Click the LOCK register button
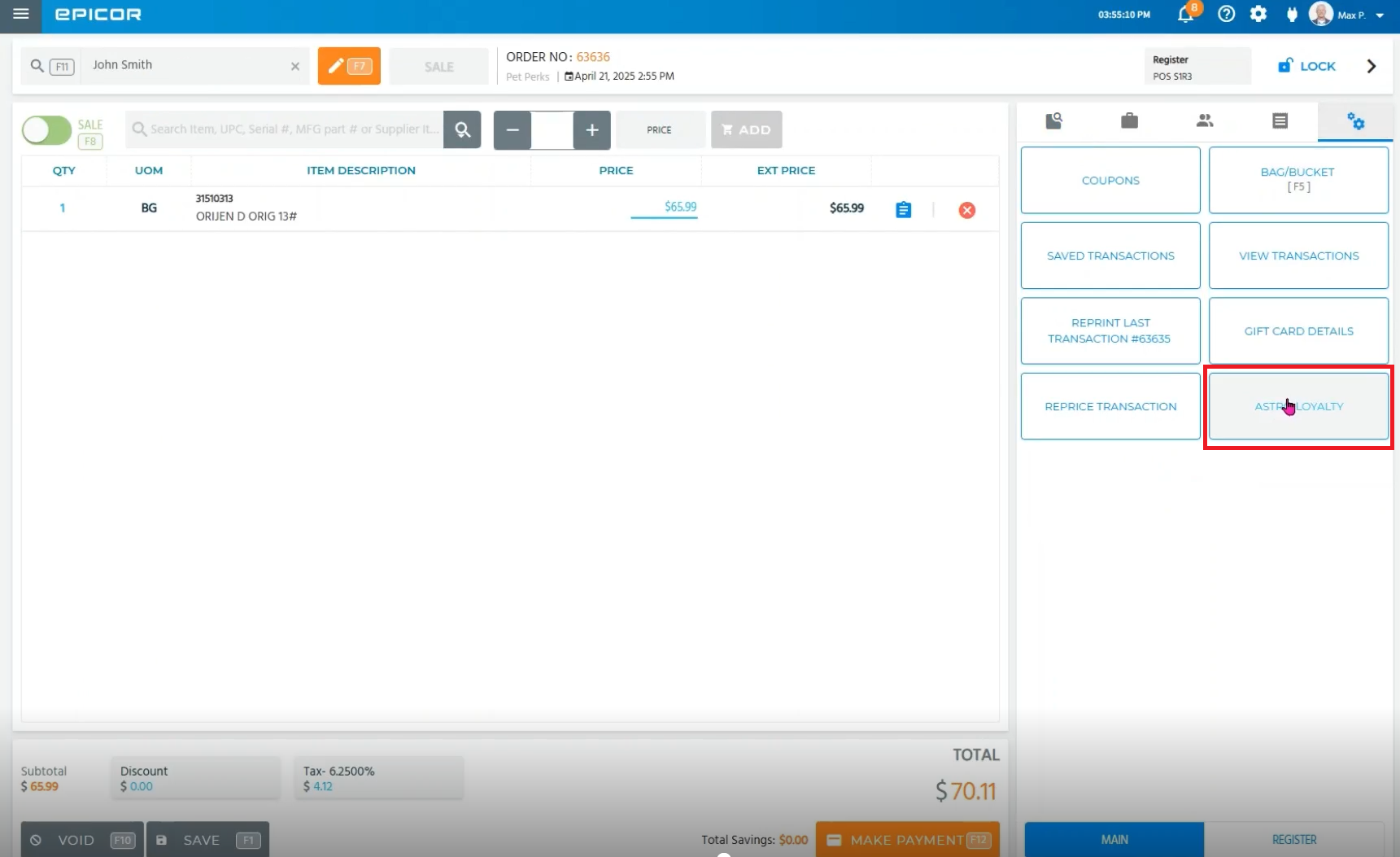This screenshot has width=1400, height=857. coord(1306,66)
